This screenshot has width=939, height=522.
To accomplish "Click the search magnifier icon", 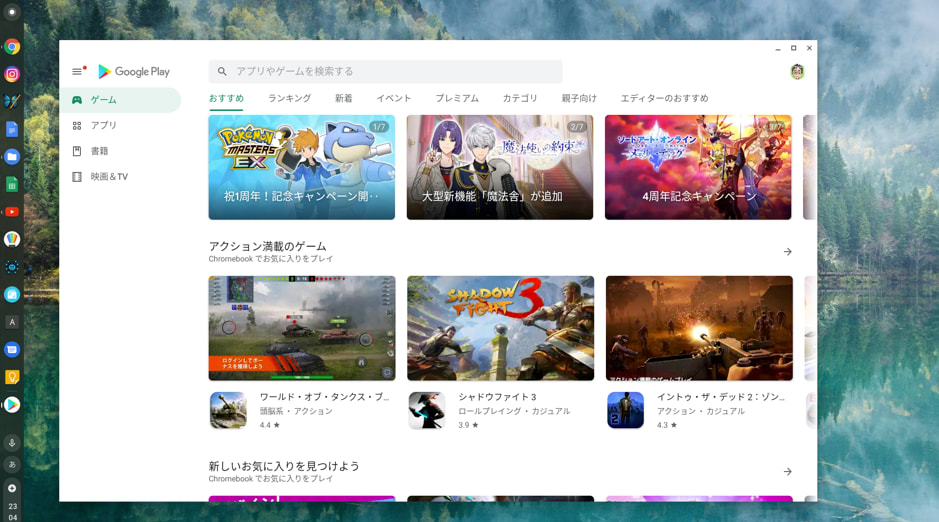I will click(x=222, y=71).
